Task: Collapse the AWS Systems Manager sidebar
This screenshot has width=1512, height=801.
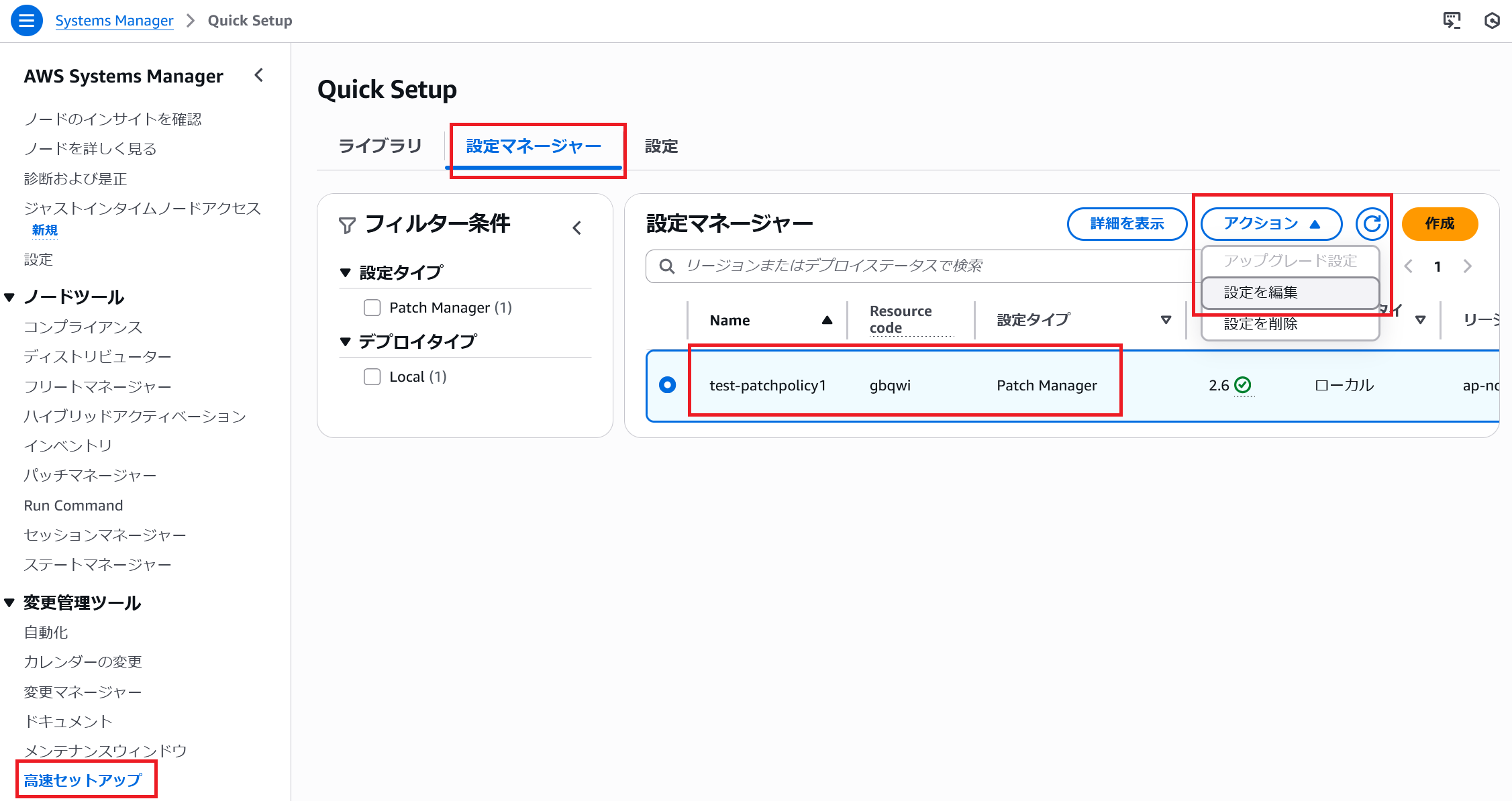Action: pyautogui.click(x=259, y=75)
